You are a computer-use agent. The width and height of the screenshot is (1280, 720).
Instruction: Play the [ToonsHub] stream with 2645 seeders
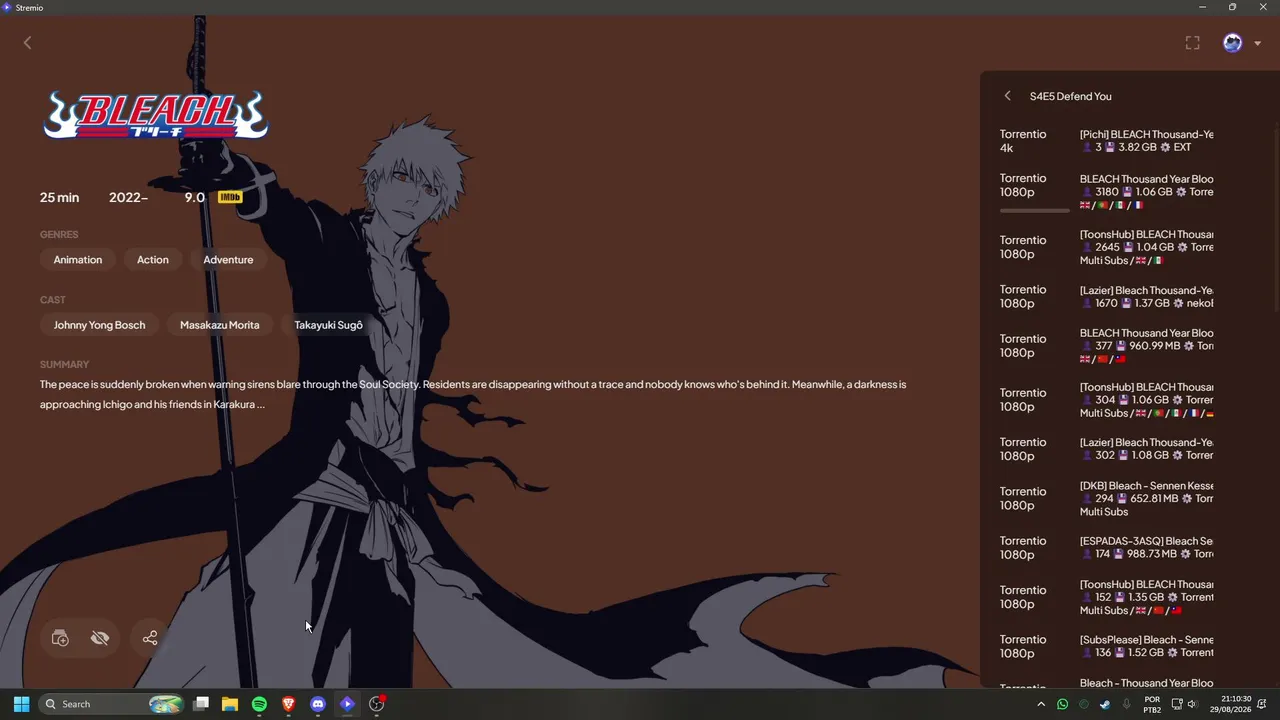1128,247
